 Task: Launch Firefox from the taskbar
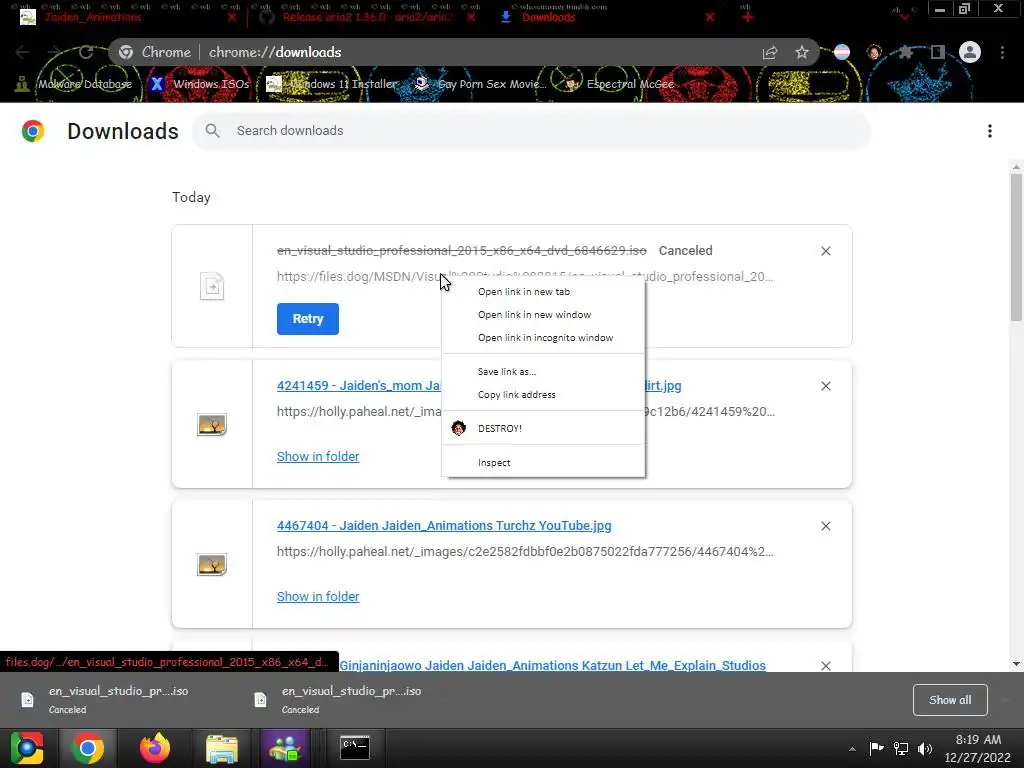[155, 748]
